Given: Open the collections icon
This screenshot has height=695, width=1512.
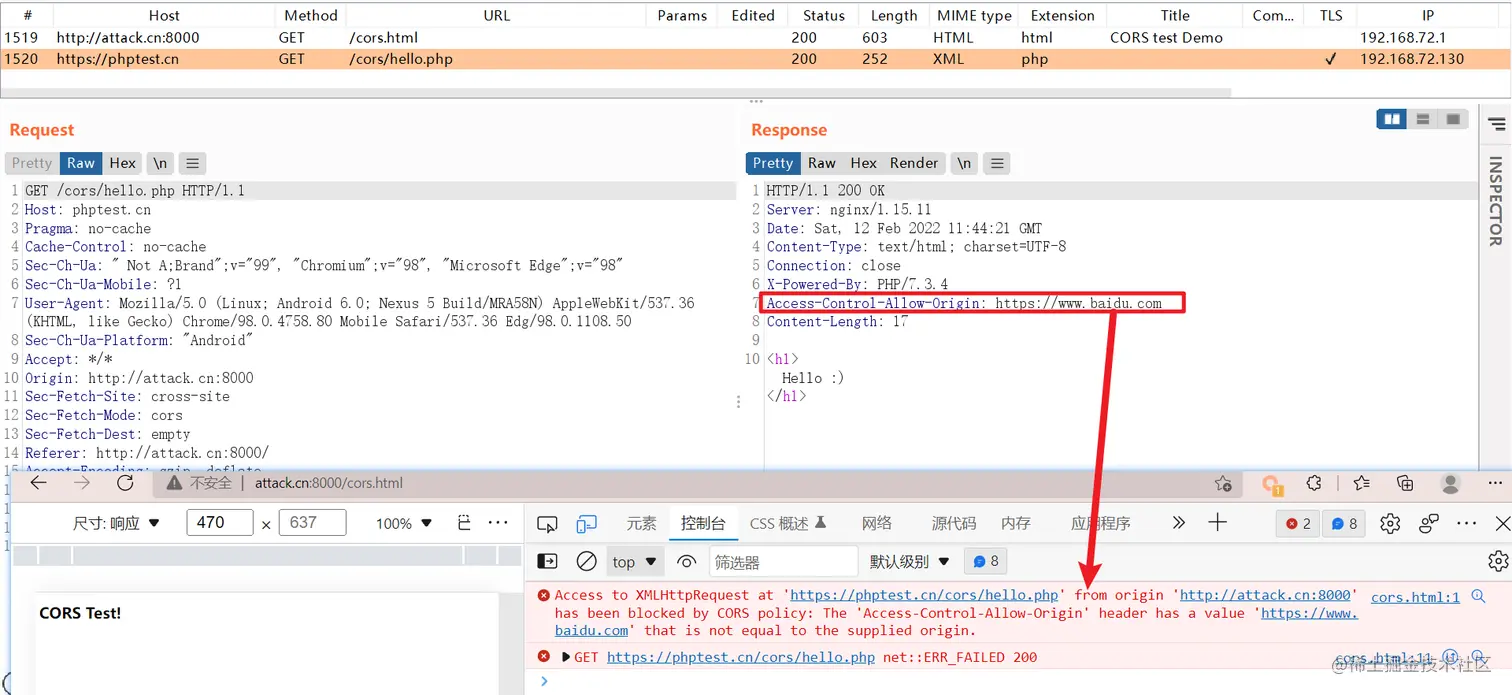Looking at the screenshot, I should tap(1405, 483).
